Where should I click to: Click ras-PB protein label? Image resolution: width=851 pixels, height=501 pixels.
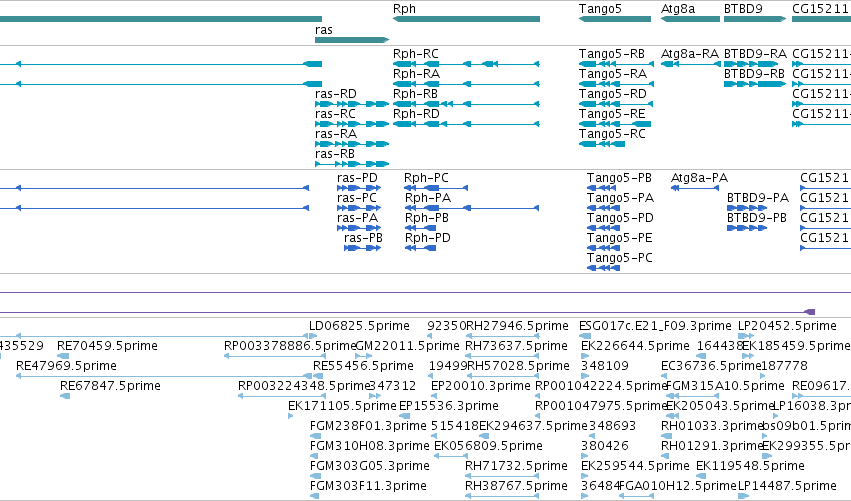(363, 238)
